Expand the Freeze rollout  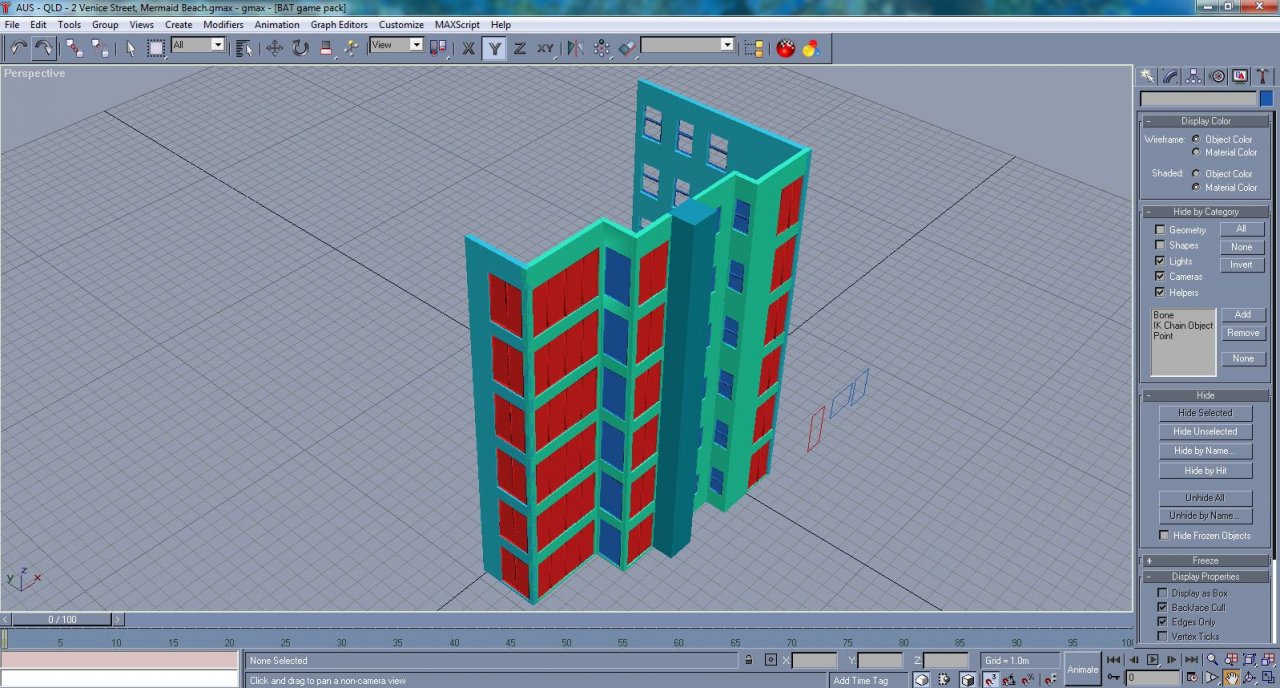(1205, 561)
